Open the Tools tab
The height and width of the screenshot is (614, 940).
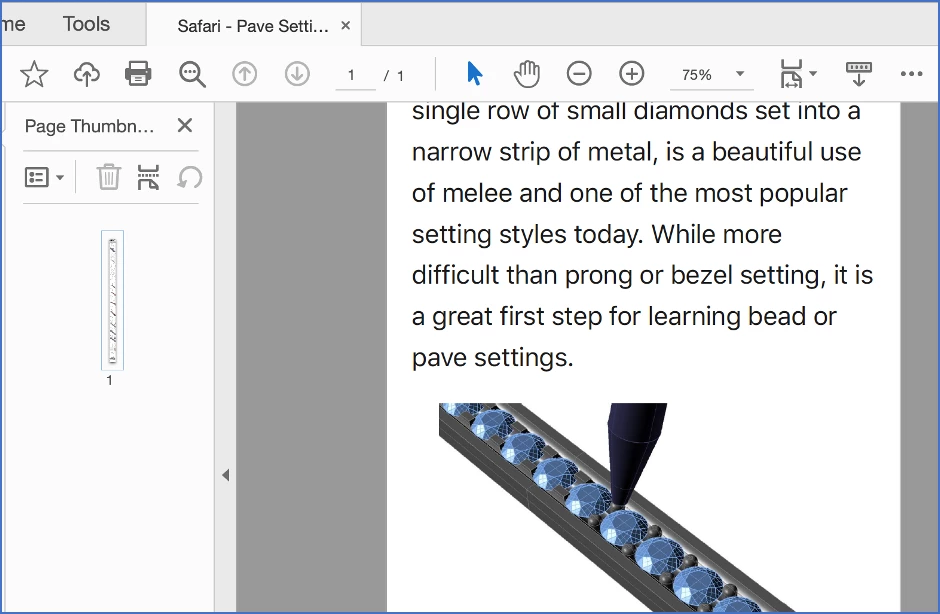tap(86, 24)
